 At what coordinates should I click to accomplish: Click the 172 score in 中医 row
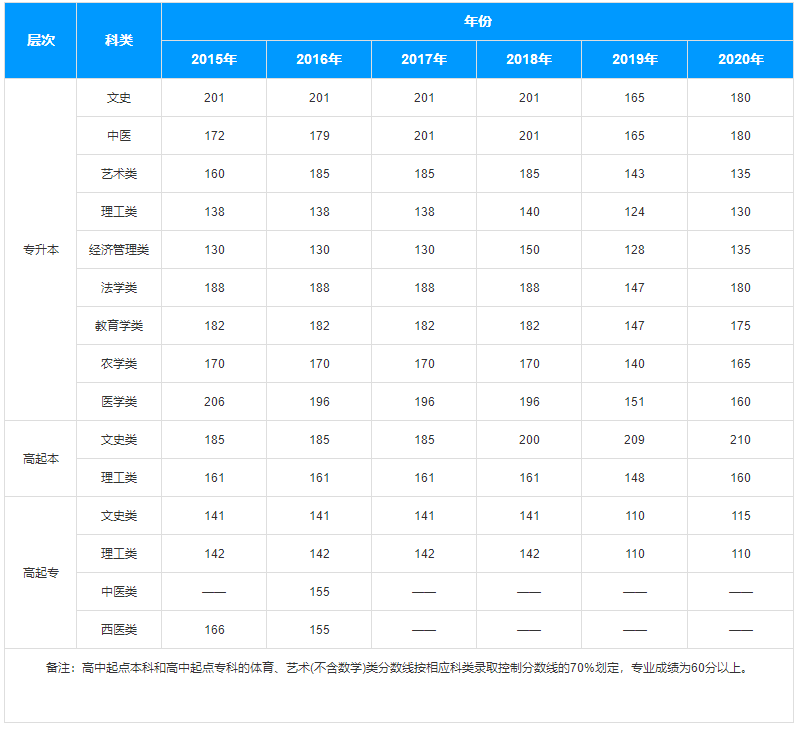pyautogui.click(x=214, y=136)
